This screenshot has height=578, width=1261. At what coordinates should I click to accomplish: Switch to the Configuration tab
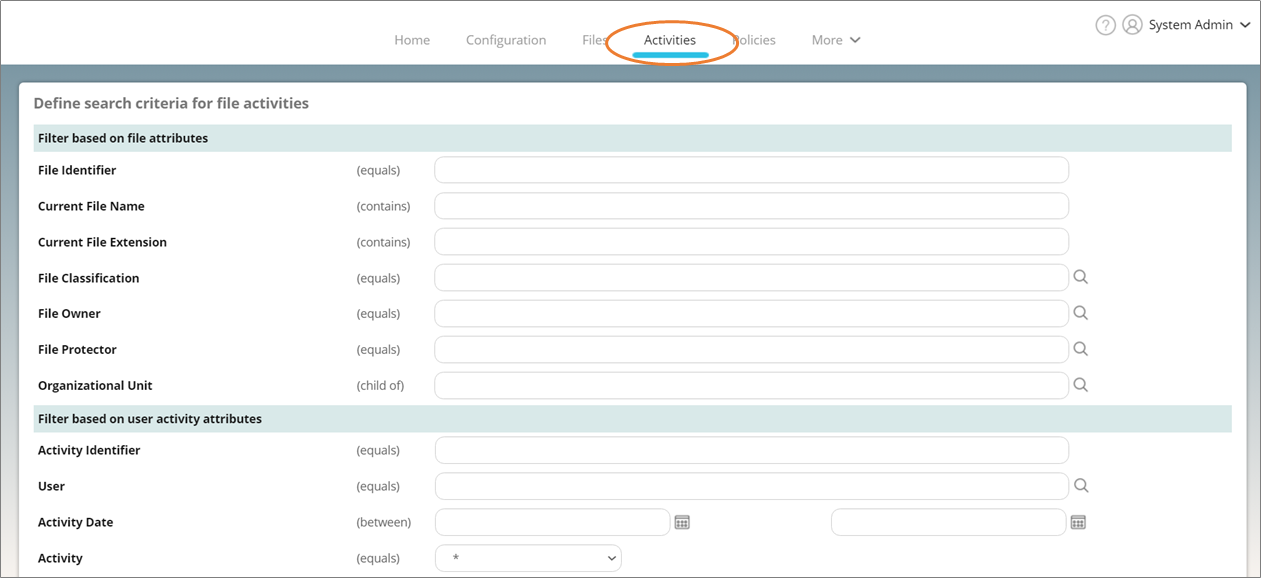506,40
